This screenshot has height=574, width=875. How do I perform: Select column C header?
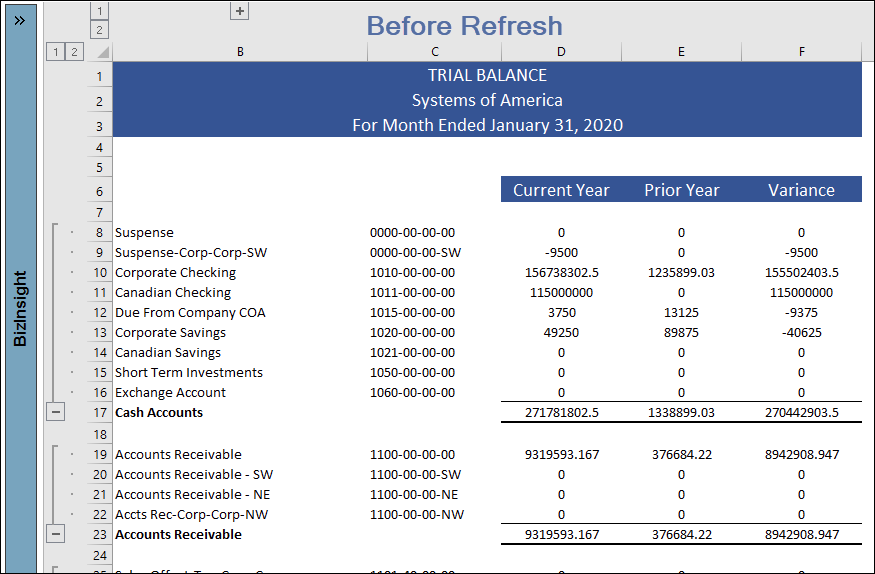[435, 52]
